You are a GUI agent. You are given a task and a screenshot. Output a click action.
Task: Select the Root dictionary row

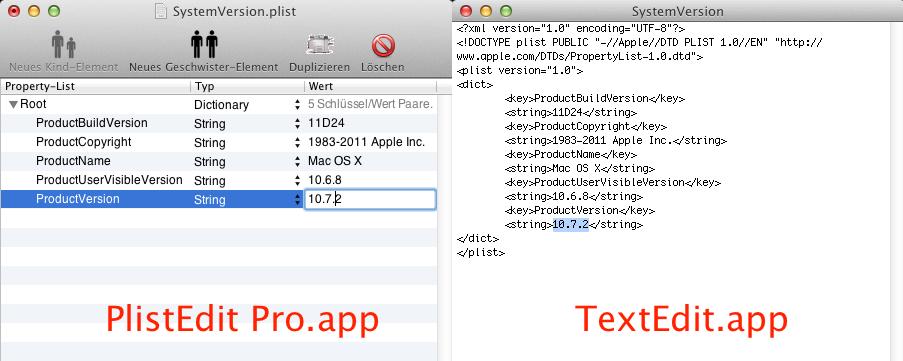pos(218,105)
